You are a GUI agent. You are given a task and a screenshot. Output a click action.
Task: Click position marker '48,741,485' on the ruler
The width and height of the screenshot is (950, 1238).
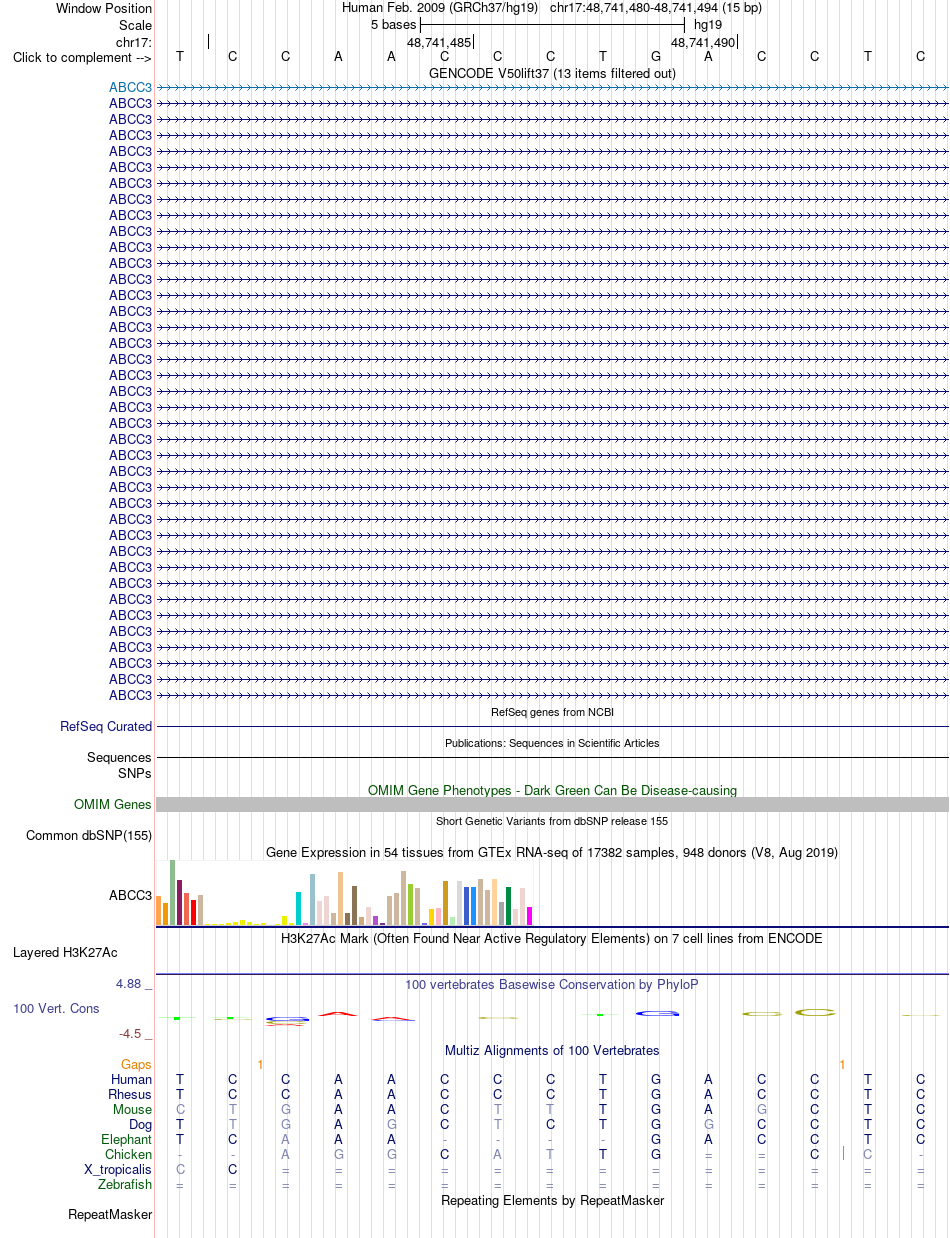point(438,42)
